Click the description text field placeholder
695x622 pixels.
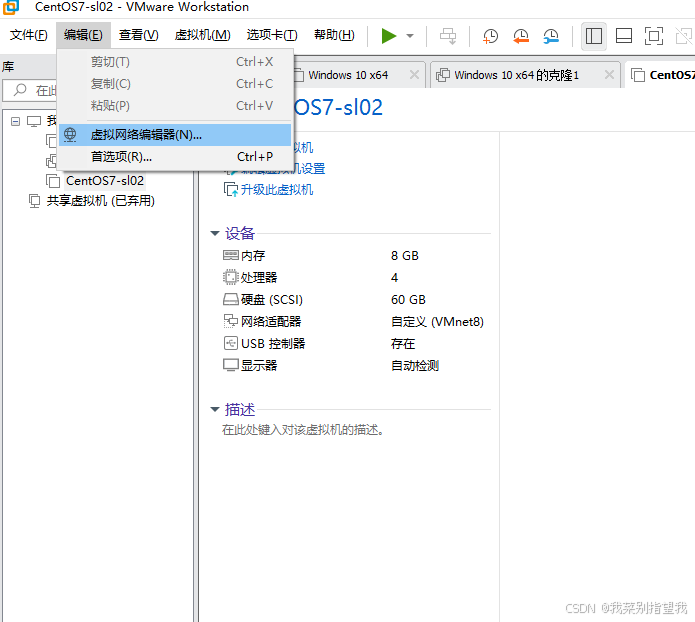point(303,430)
